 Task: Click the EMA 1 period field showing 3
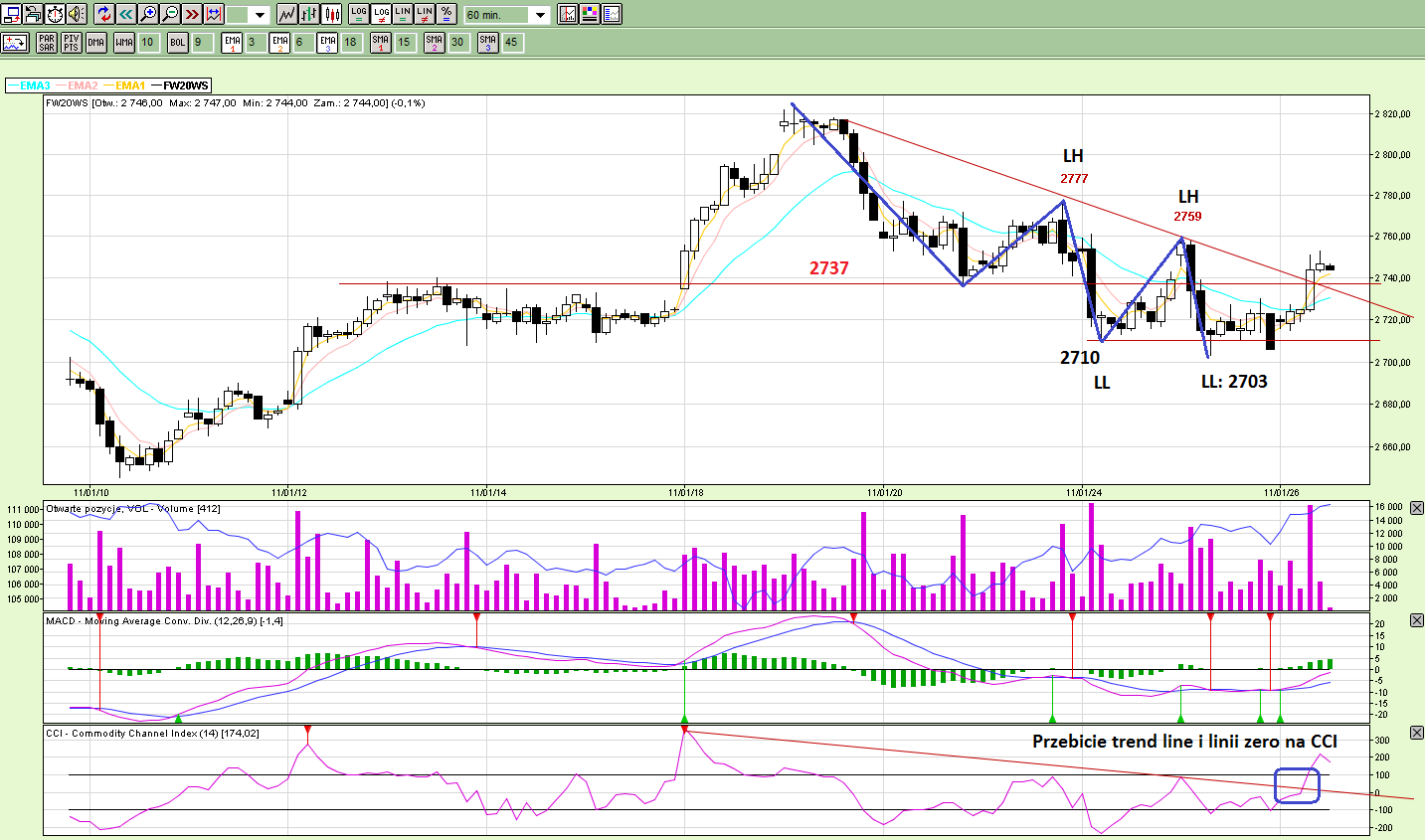click(x=256, y=42)
